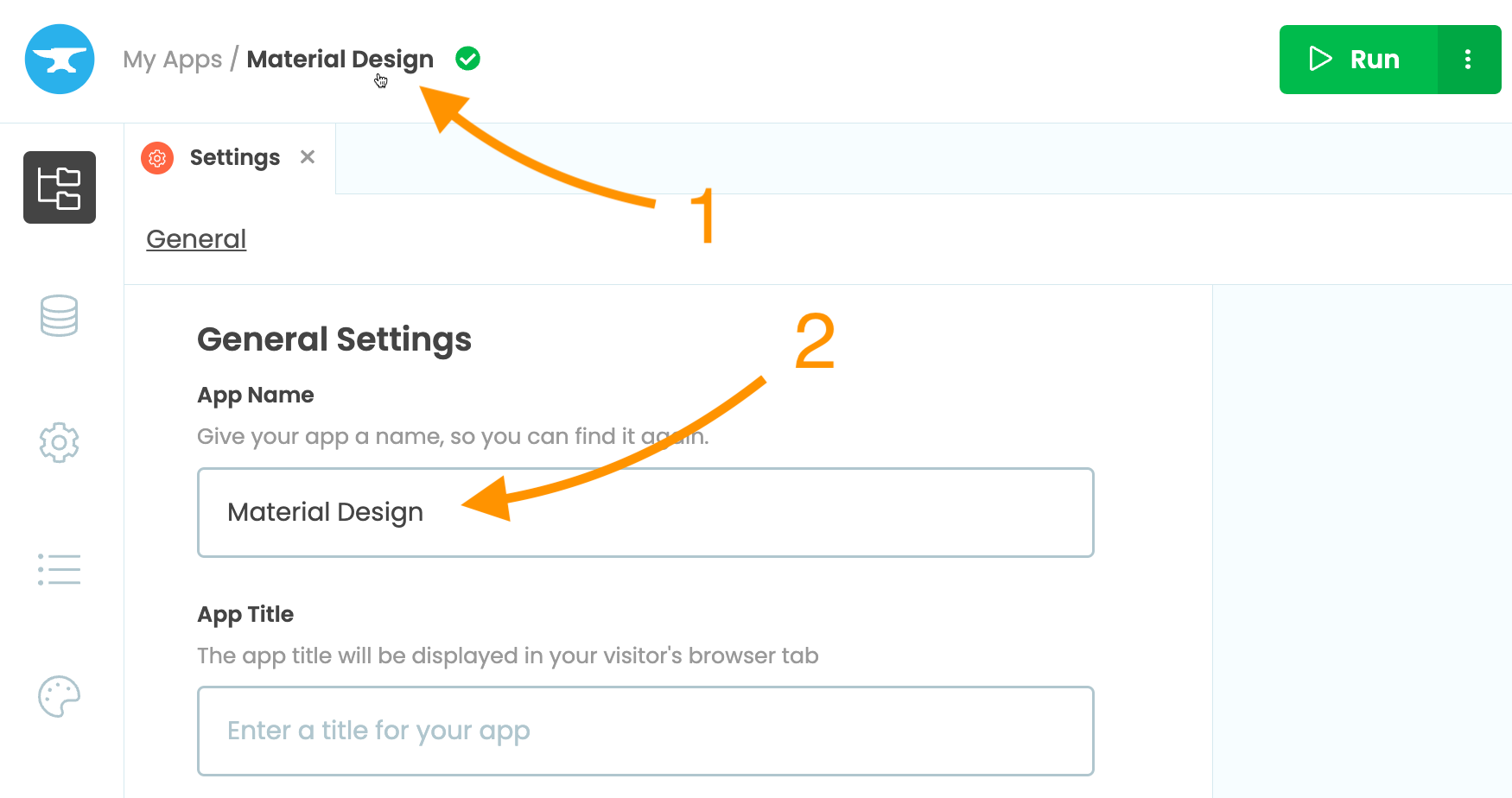Open the Run button's three-dot overflow menu
The image size is (1512, 798).
coord(1468,59)
